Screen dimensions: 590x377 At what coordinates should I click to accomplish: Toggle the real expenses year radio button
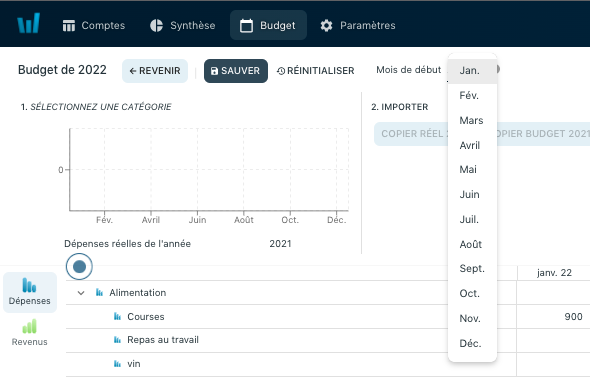coord(79,266)
